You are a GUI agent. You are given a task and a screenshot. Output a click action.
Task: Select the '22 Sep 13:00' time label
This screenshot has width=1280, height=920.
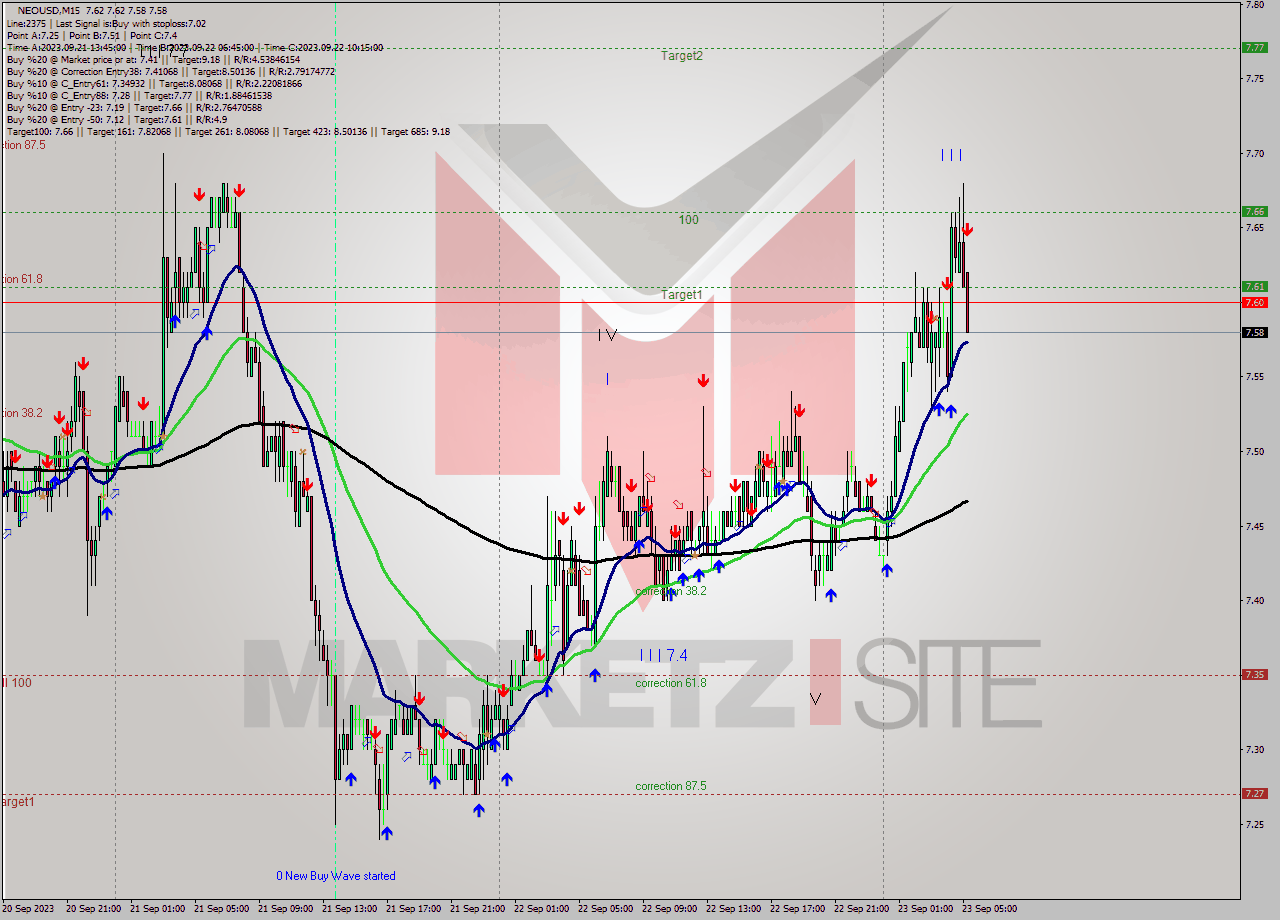coord(732,909)
